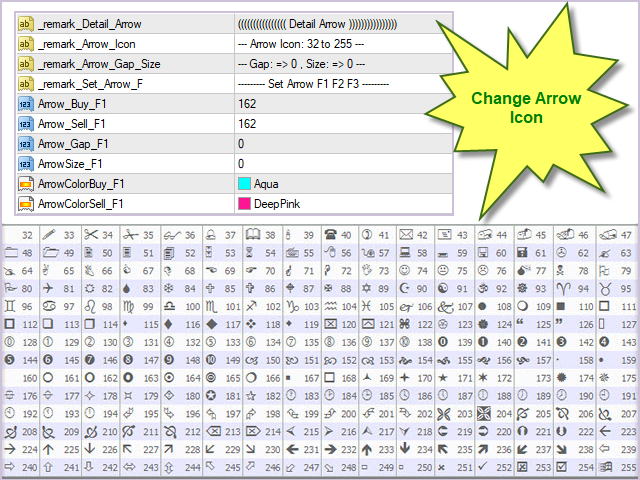This screenshot has width=640, height=480.
Task: Open the Aqua color swatch for ArrowColorBuy_F1
Action: point(244,183)
